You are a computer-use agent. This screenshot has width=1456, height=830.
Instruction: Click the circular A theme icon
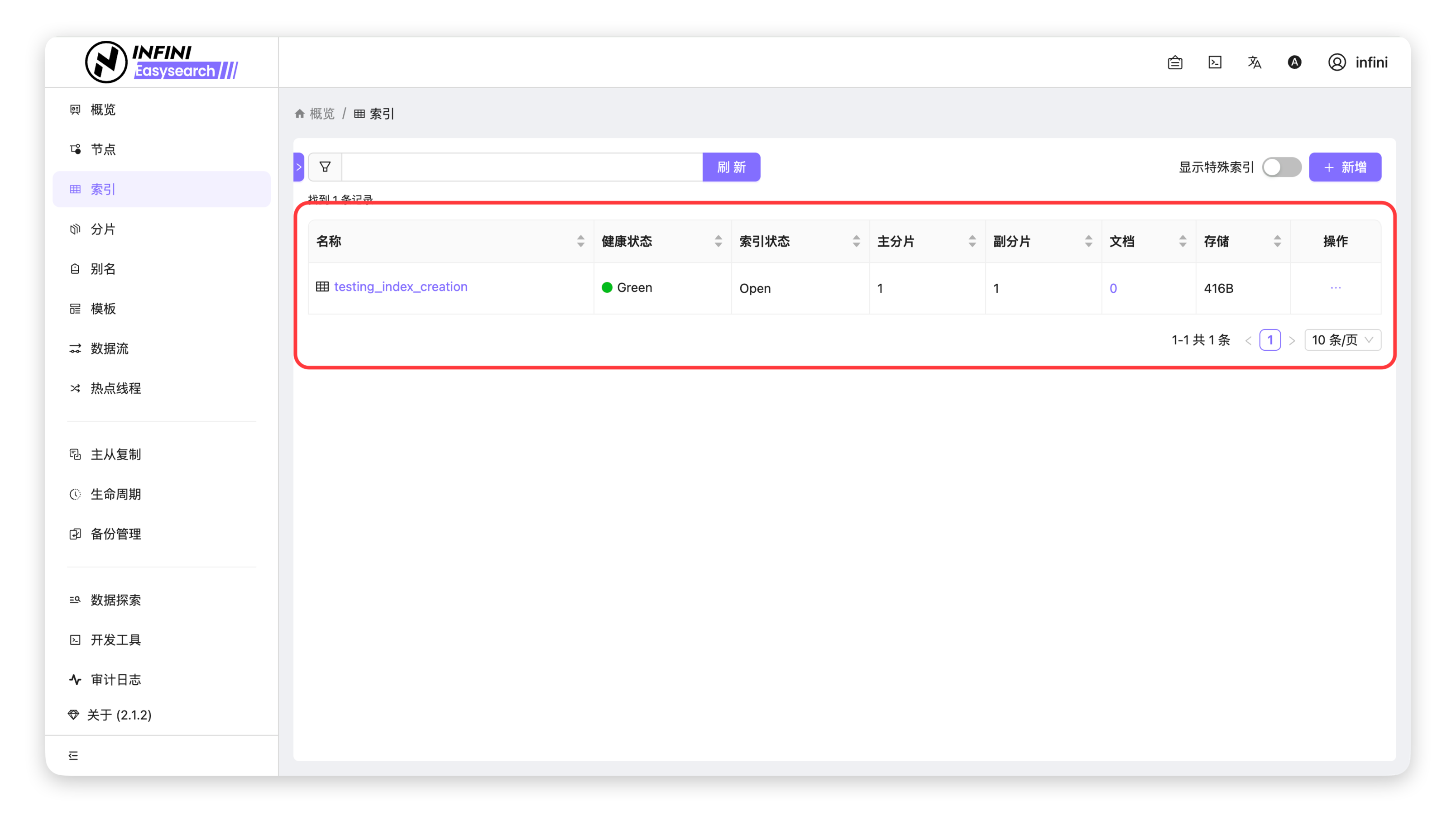coord(1294,62)
